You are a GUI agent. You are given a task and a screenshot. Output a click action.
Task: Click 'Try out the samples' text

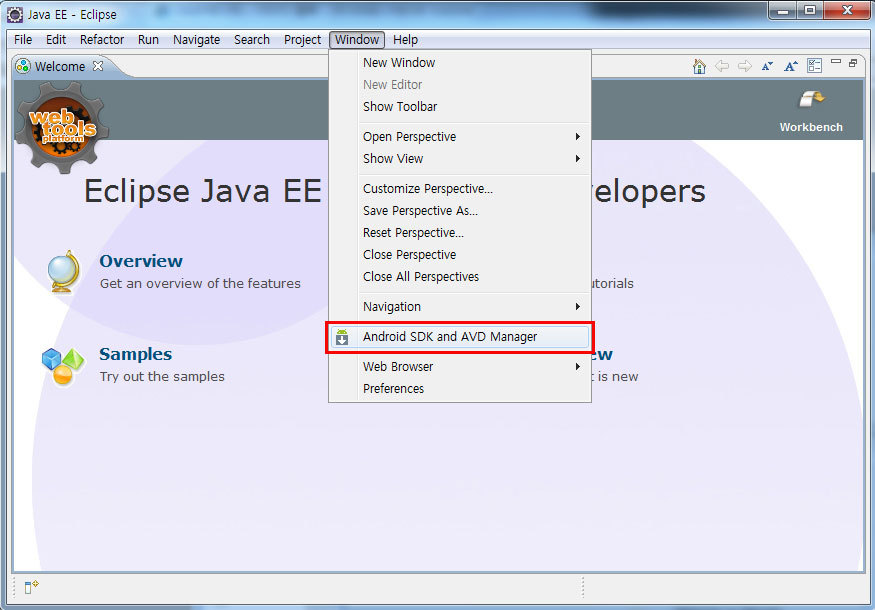coord(162,377)
